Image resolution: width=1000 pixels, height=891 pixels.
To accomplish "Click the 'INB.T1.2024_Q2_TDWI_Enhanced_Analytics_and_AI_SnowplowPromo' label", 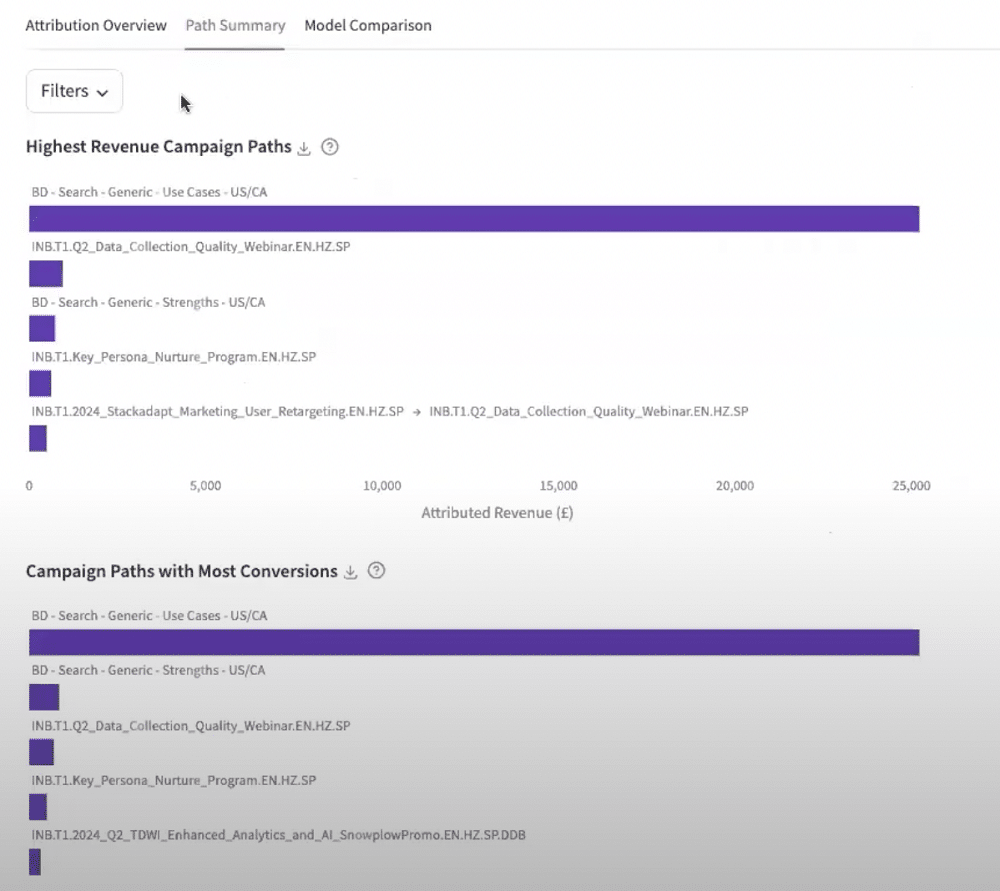I will (279, 836).
